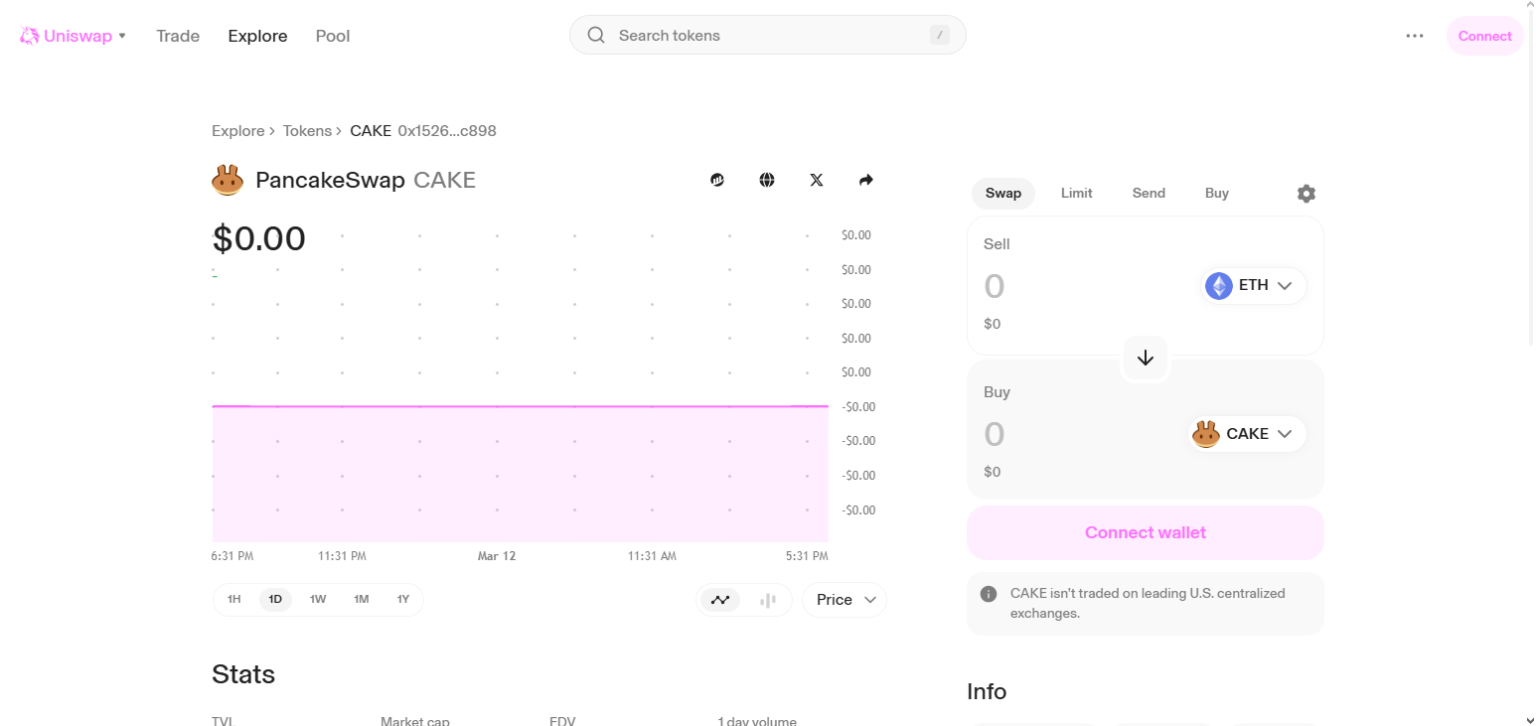The image size is (1536, 726).
Task: Open the CAKE token selector
Action: click(x=1246, y=433)
